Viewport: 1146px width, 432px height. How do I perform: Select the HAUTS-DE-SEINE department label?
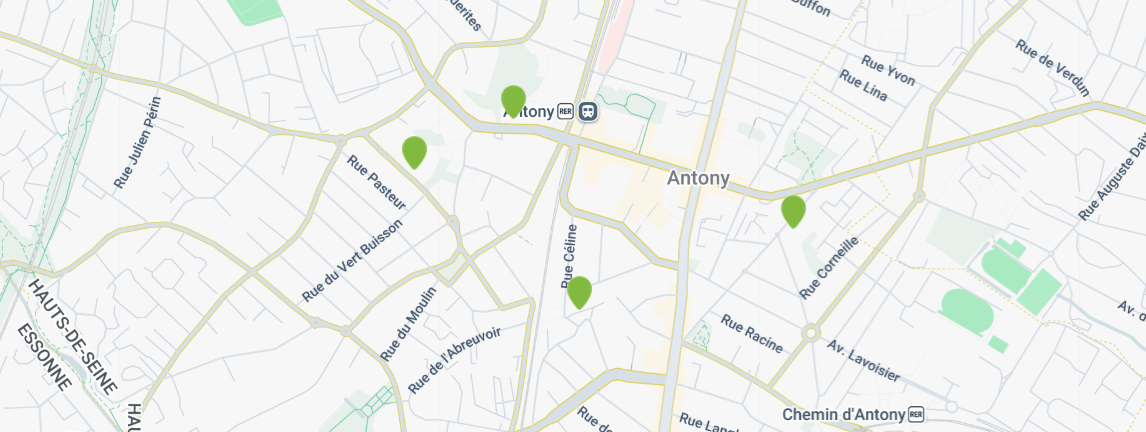click(72, 336)
